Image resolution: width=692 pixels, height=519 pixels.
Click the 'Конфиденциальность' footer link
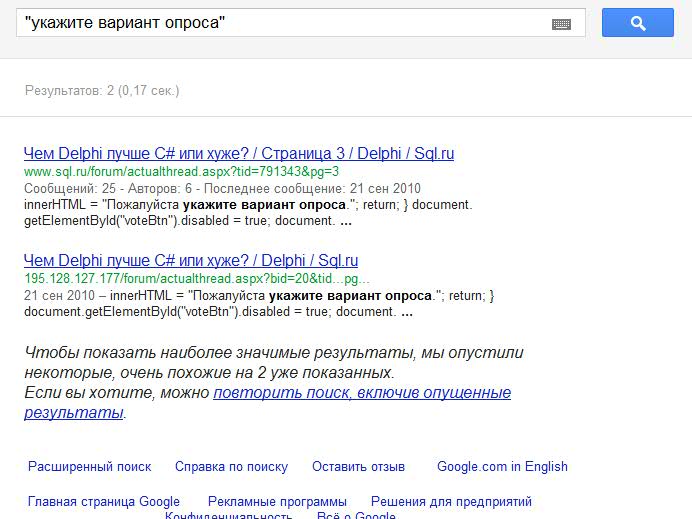pyautogui.click(x=228, y=515)
